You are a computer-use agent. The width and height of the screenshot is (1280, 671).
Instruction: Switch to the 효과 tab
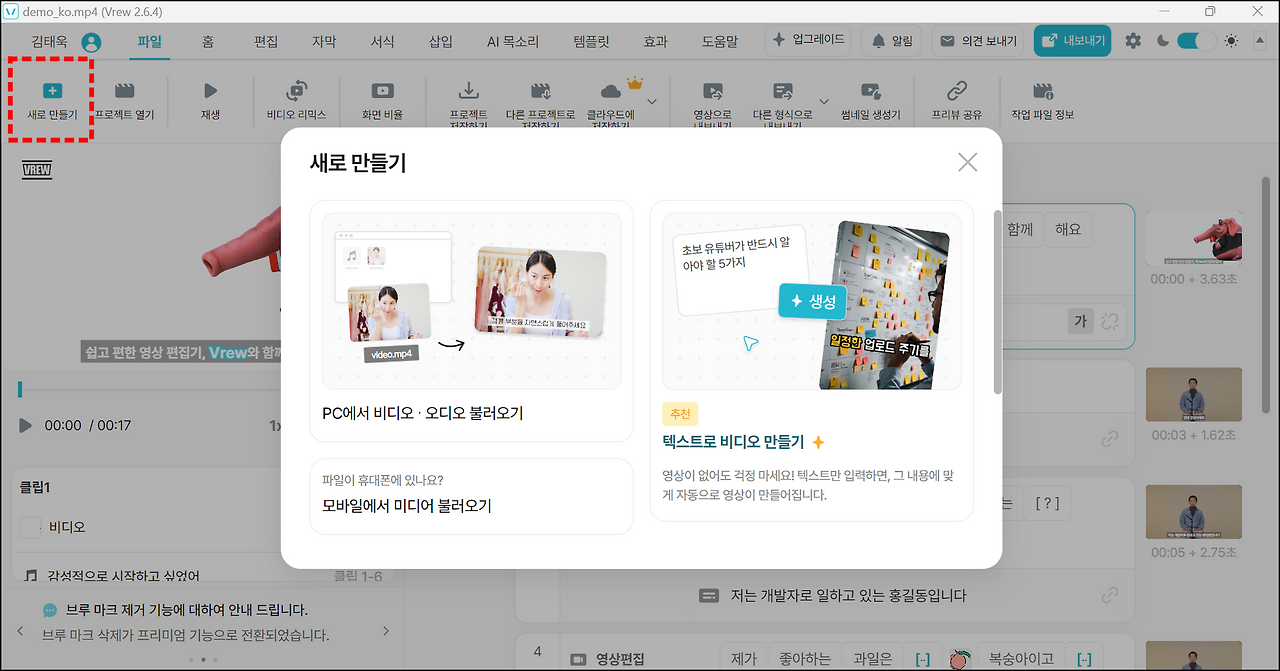tap(655, 42)
